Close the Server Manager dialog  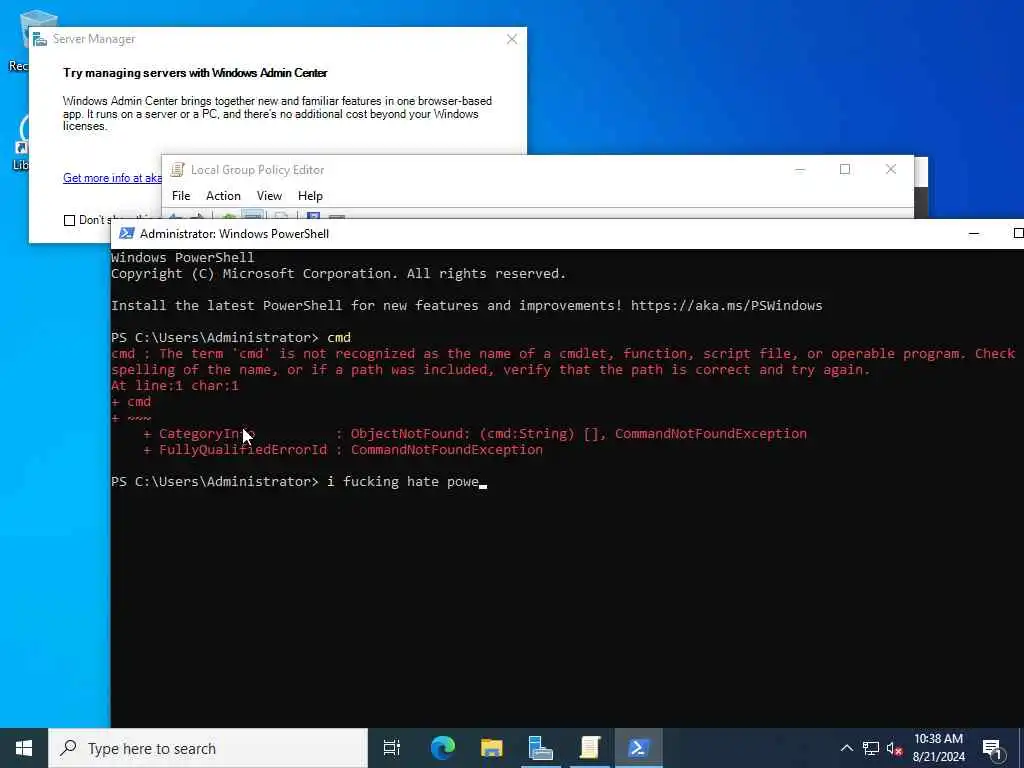point(512,39)
